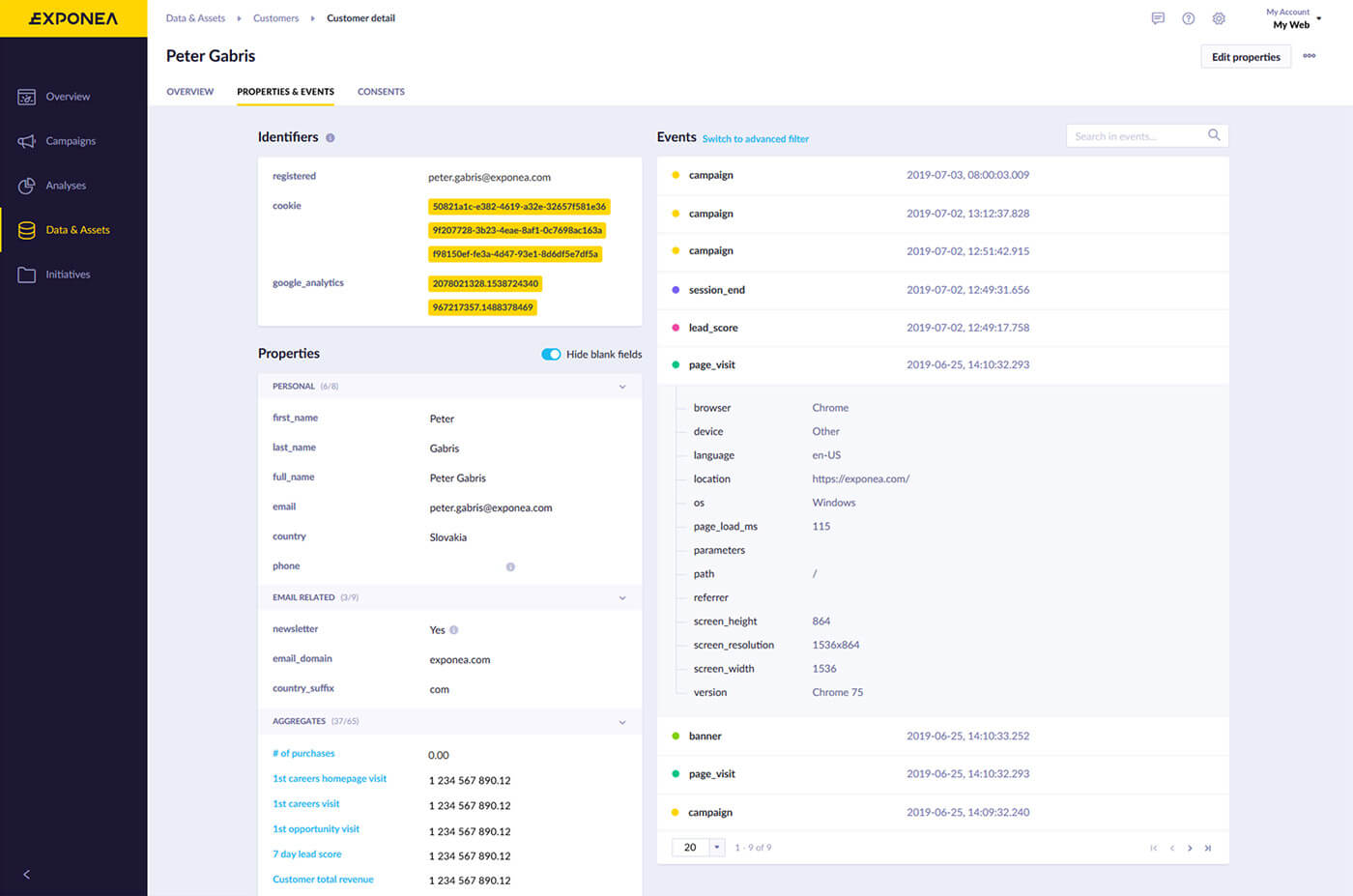
Task: Open the chat feedback icon in the header
Action: click(x=1157, y=18)
